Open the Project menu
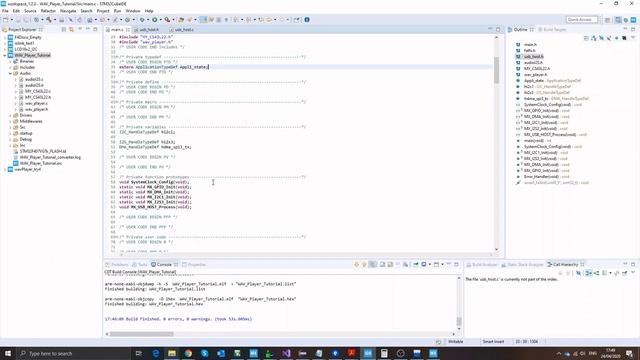The image size is (640, 360). pos(103,11)
